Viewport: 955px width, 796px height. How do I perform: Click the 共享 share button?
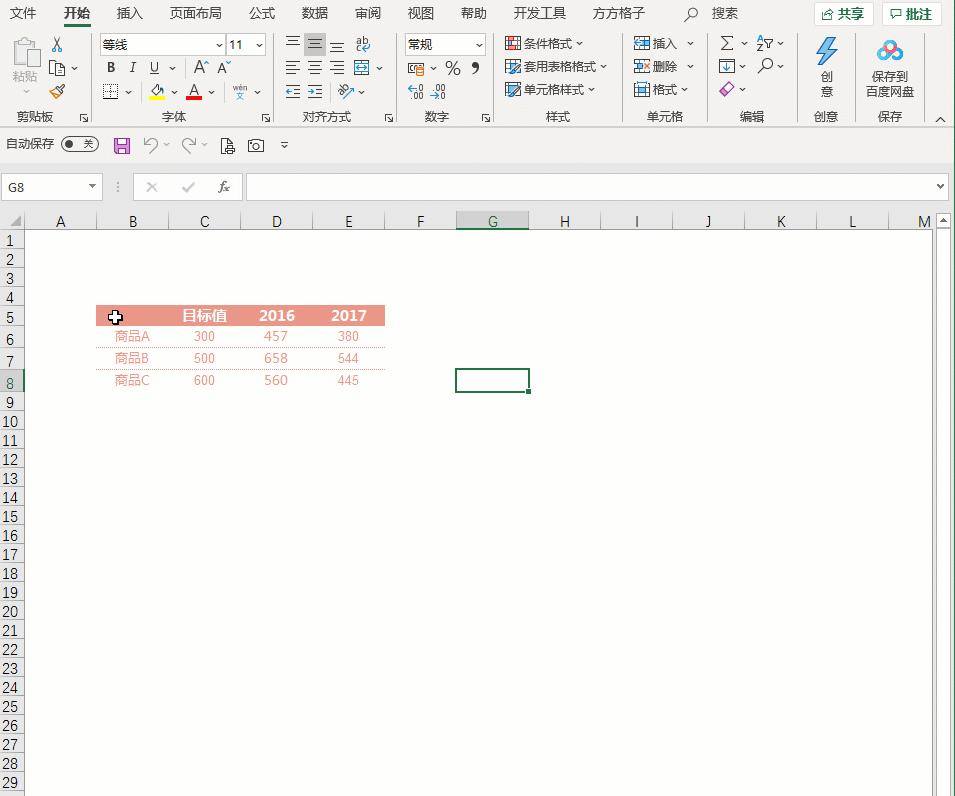tap(843, 14)
